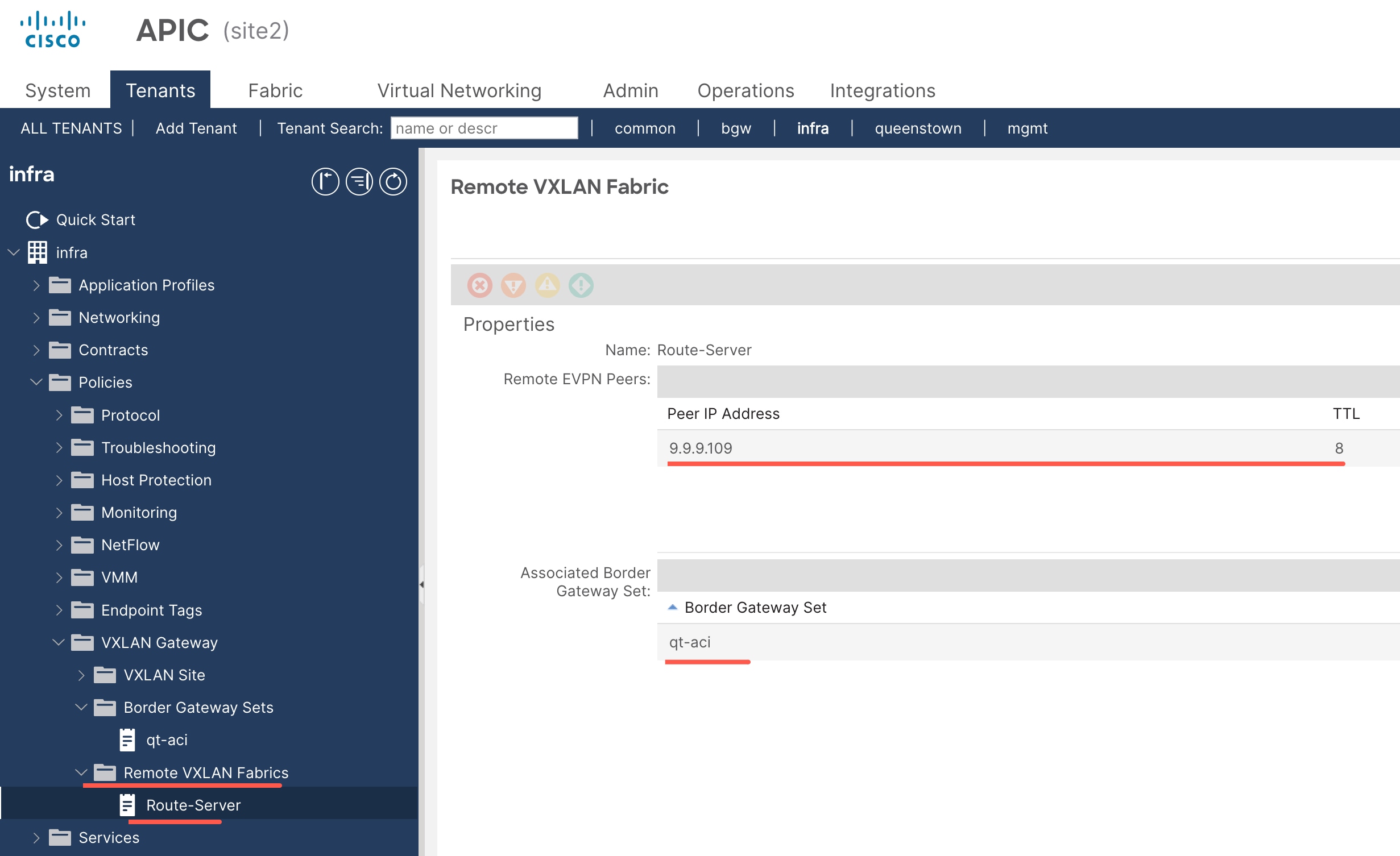The height and width of the screenshot is (856, 1400).
Task: Collapse the infra tenant tree node
Action: tap(14, 252)
